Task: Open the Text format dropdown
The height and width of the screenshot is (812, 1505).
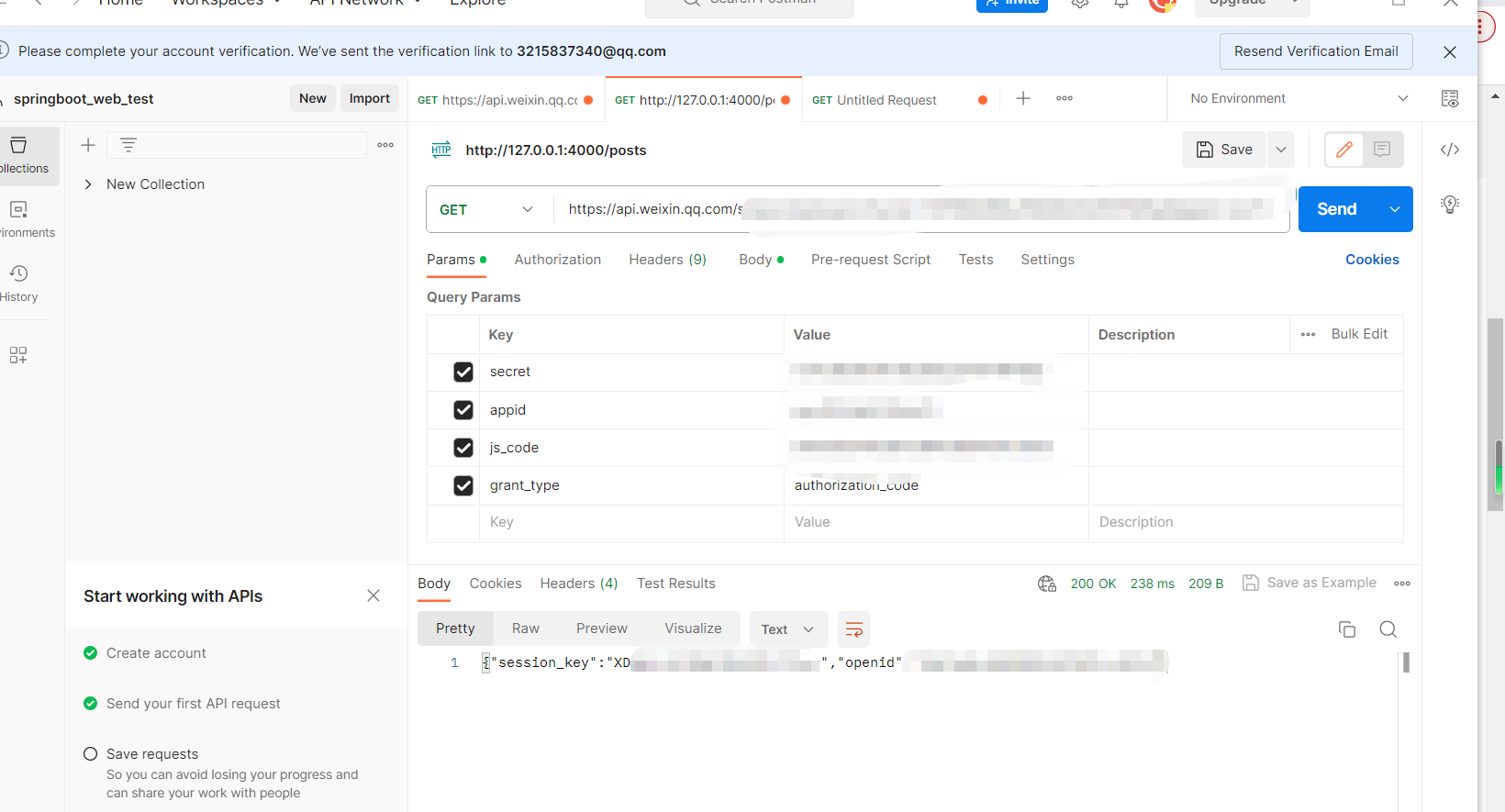Action: click(788, 629)
